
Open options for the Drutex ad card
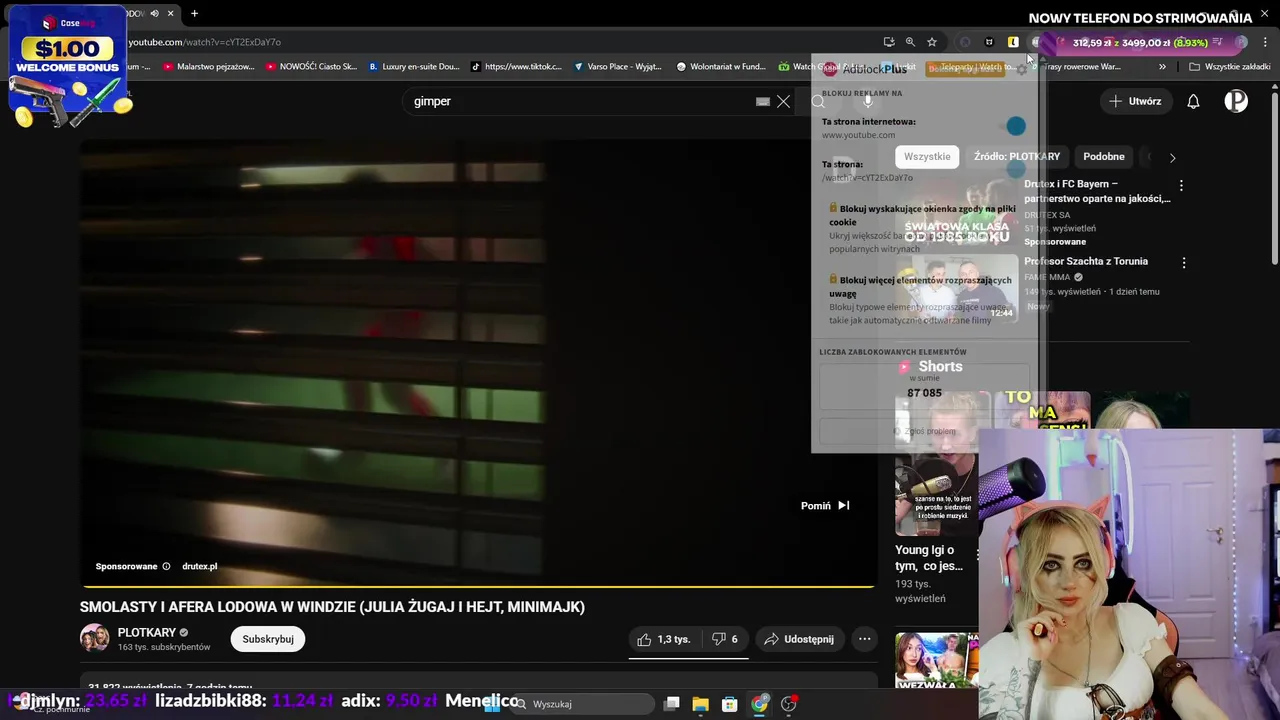(x=1181, y=186)
